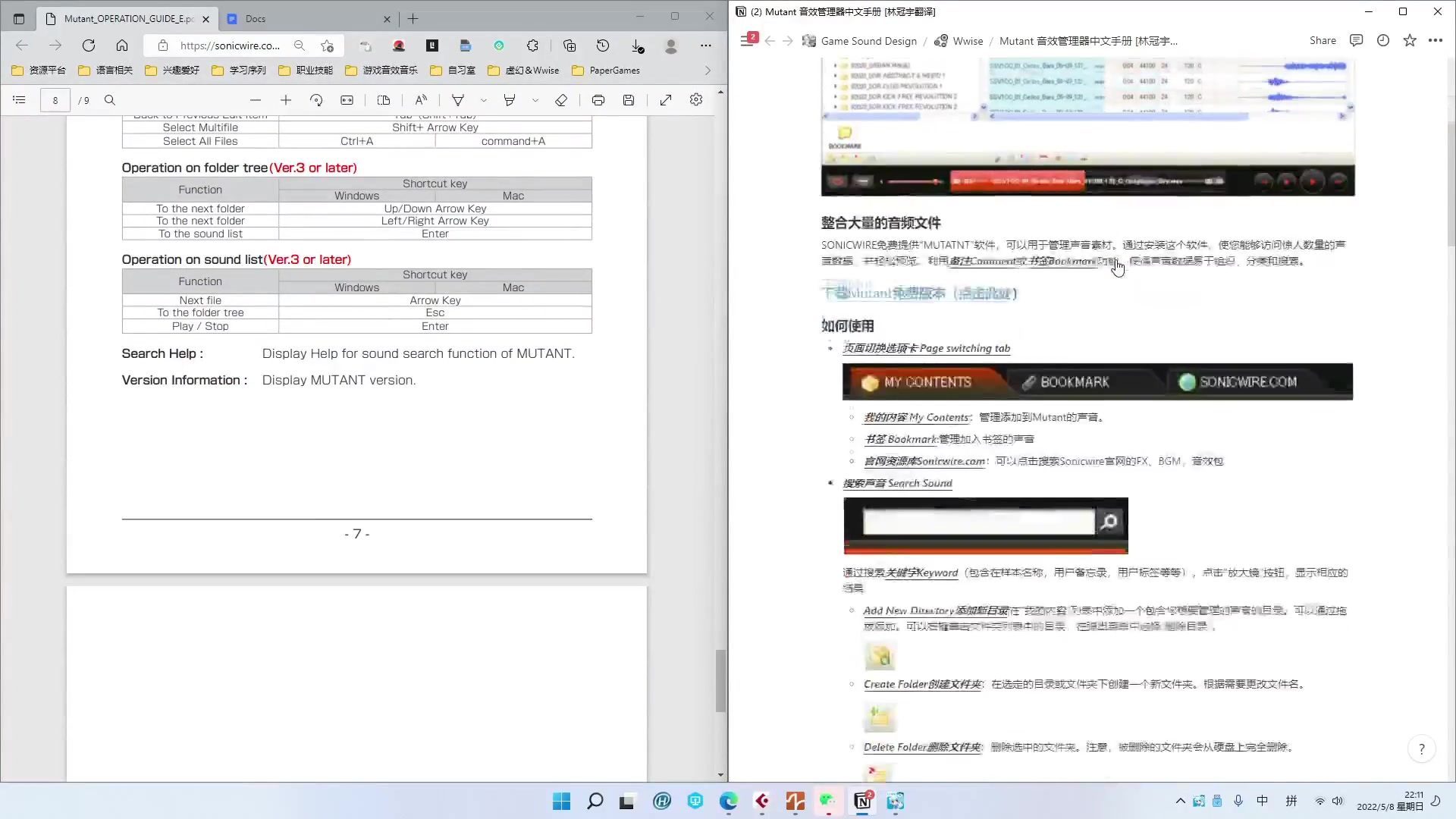Open Notion comments icon

pyautogui.click(x=1357, y=41)
